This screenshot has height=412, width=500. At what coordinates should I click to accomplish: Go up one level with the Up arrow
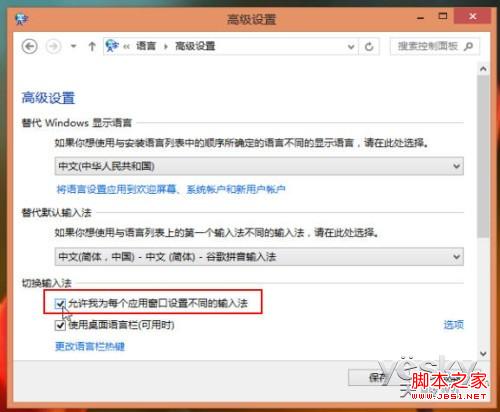92,46
